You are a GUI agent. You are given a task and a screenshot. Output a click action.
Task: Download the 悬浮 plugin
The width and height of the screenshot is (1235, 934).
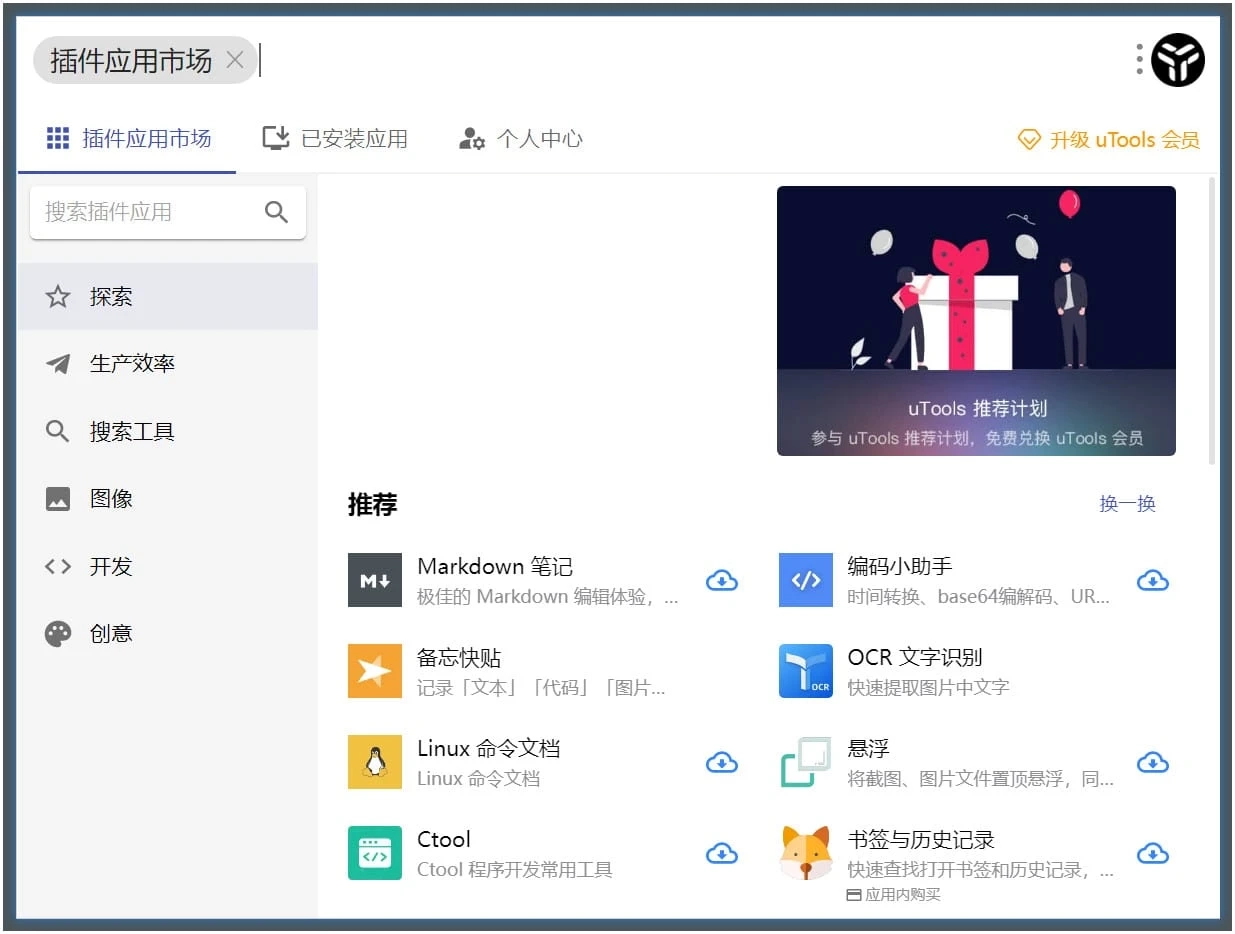click(x=1152, y=763)
